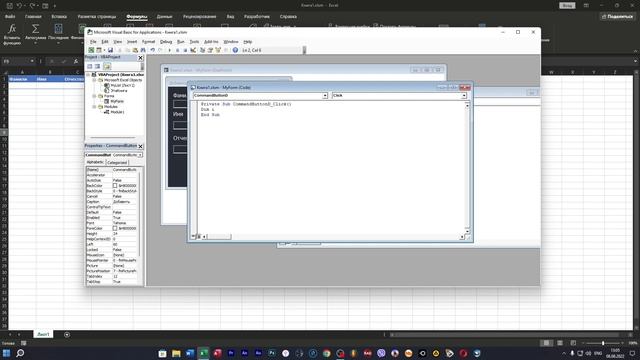Open Chrome from the taskbar
Screen dimensions: 640x360
point(327,353)
